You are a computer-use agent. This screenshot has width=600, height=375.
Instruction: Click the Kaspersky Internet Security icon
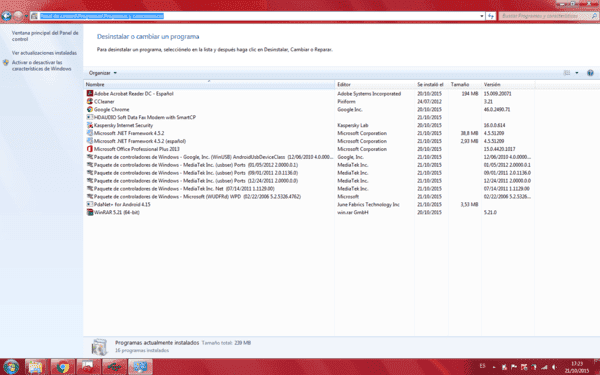tap(90, 125)
